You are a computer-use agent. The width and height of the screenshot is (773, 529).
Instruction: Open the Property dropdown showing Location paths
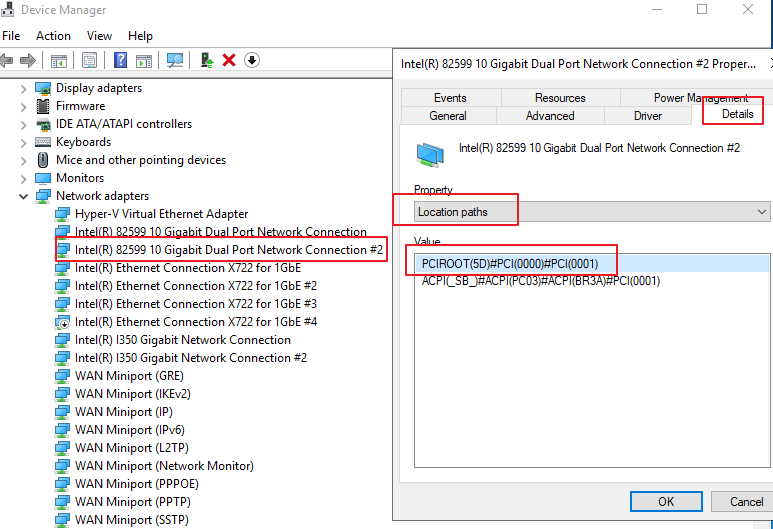click(592, 212)
